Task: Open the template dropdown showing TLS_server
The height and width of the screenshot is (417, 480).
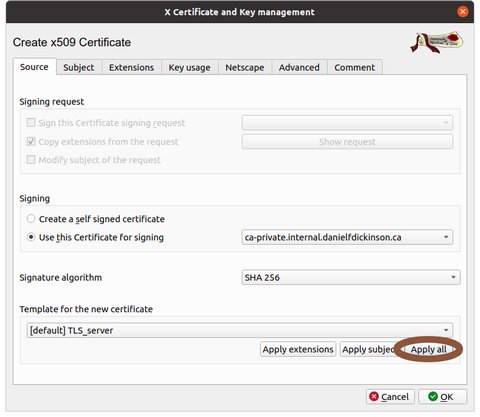Action: click(x=239, y=330)
